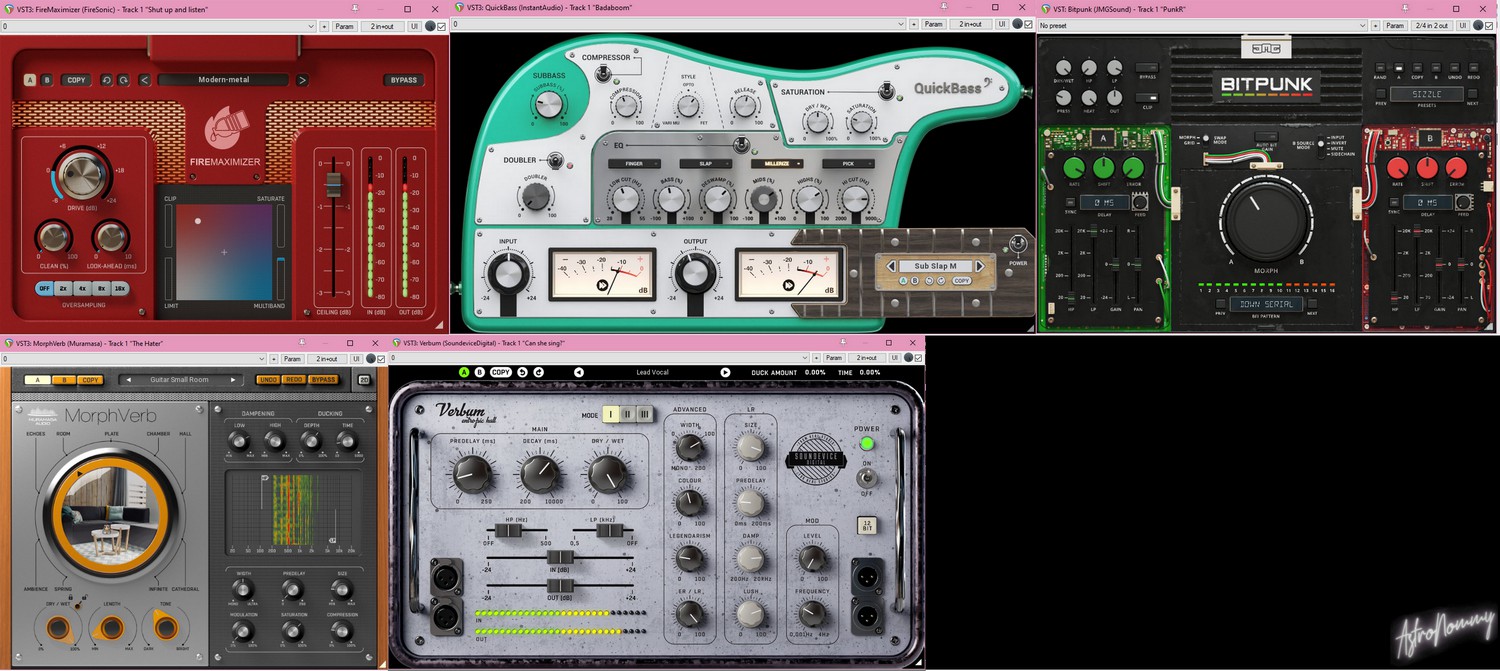This screenshot has width=1500, height=671.
Task: Click the SIZZLE preset display in Bitpunk
Action: 1426,94
